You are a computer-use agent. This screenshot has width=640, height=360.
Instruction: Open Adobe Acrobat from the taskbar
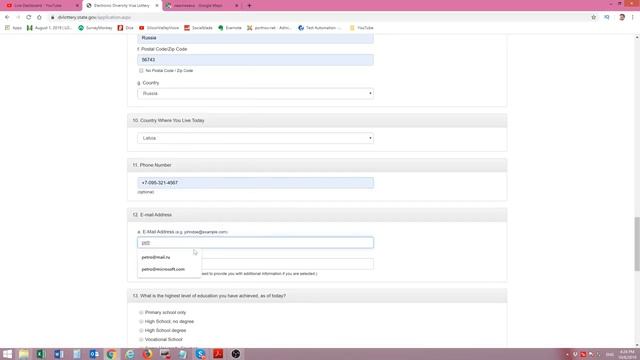(218, 354)
